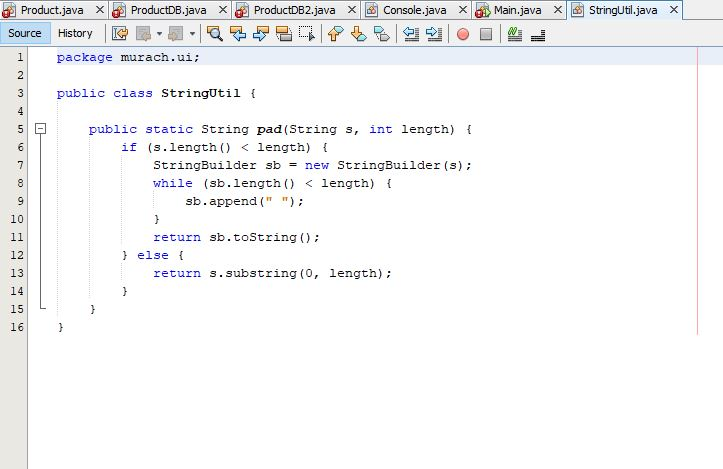Close the Main.java tab
723x469 pixels.
coord(558,10)
